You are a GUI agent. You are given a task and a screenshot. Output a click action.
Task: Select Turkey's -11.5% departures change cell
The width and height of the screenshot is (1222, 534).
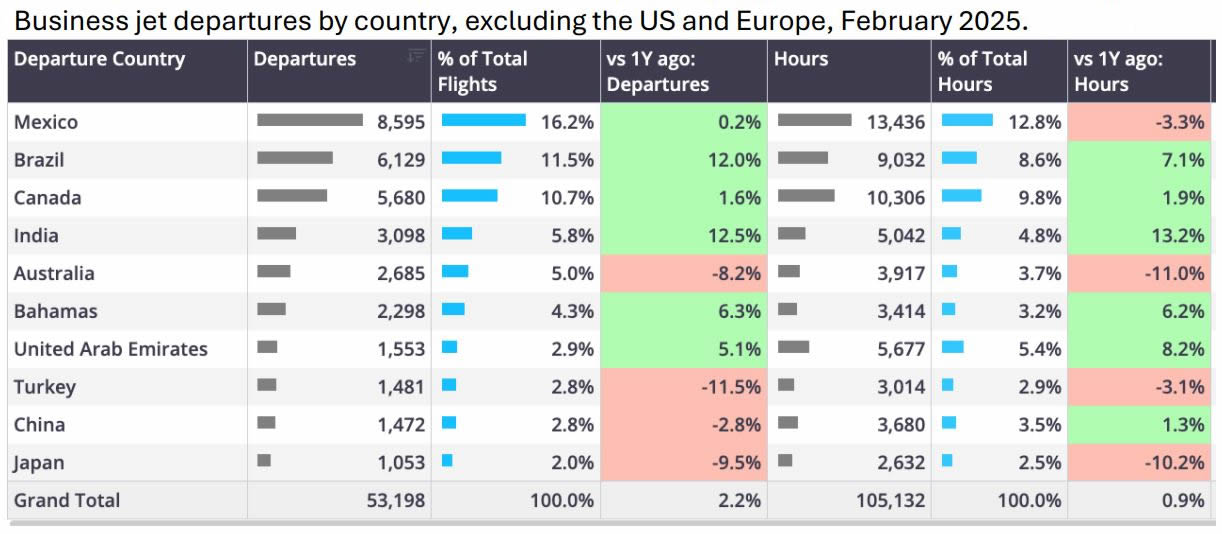(684, 387)
